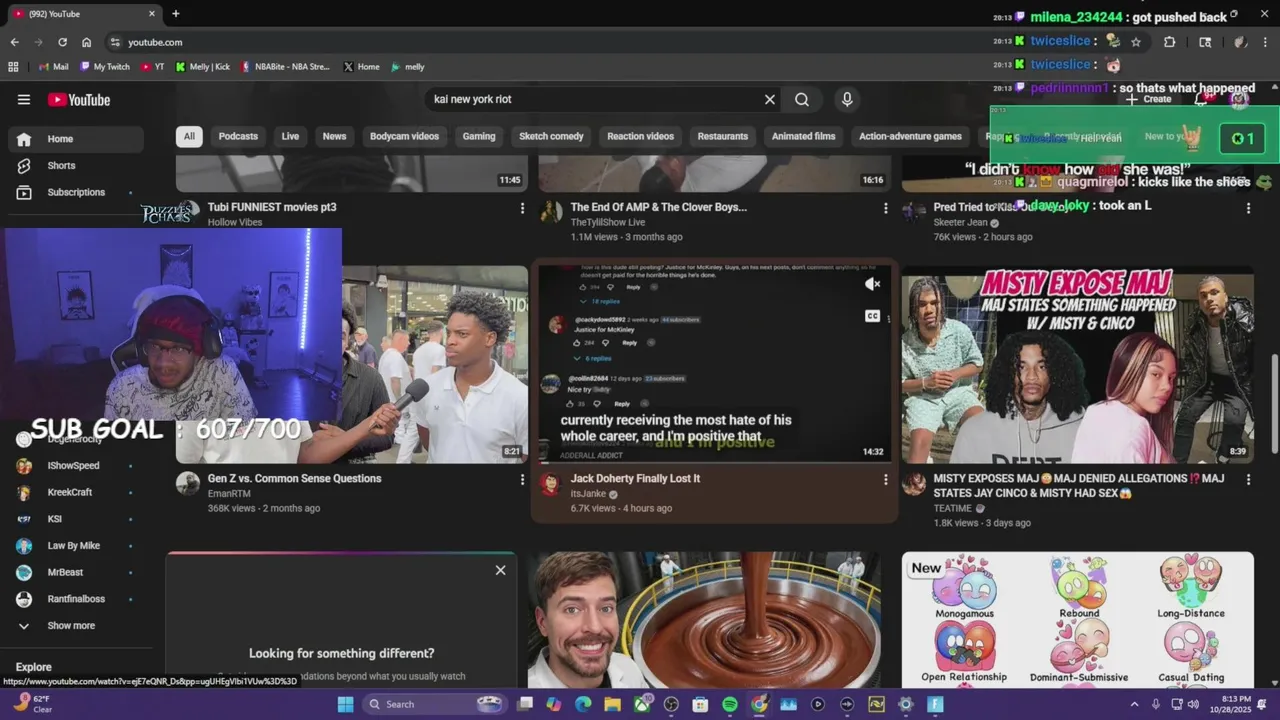Open the My Twitch bookmark
This screenshot has height=720, width=1280.
tap(105, 67)
